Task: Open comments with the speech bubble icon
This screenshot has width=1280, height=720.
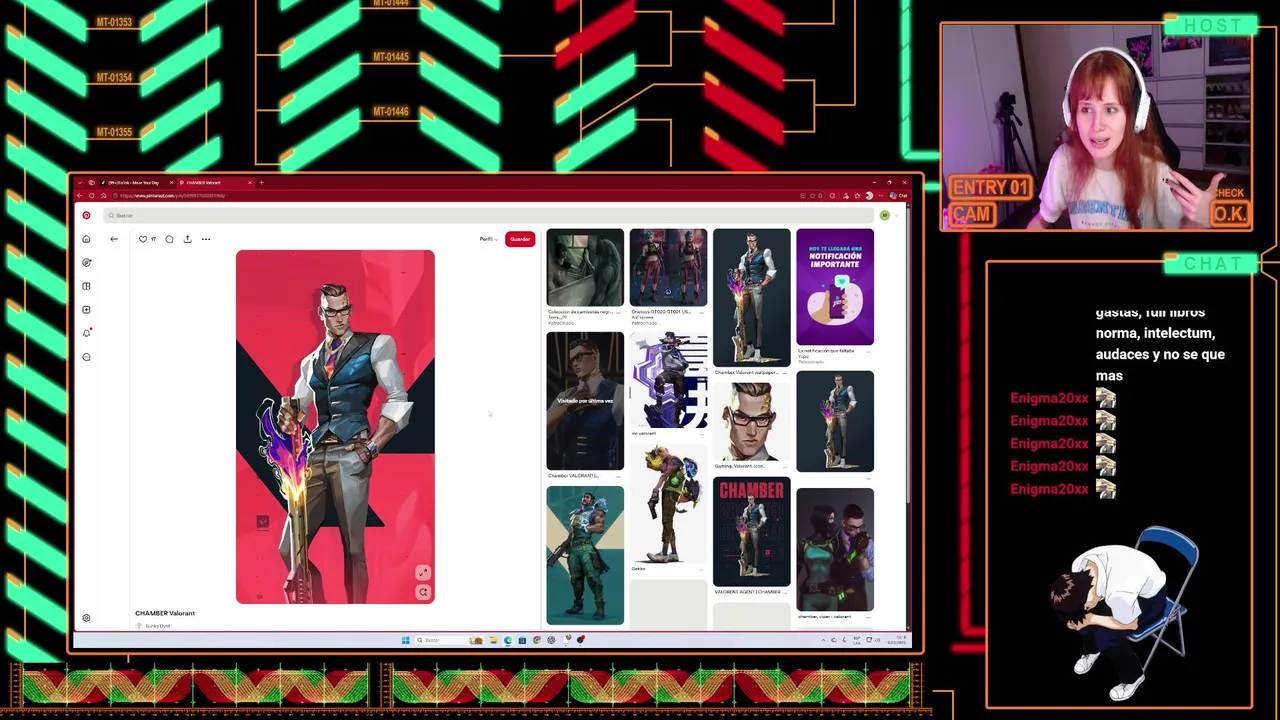Action: pos(169,239)
